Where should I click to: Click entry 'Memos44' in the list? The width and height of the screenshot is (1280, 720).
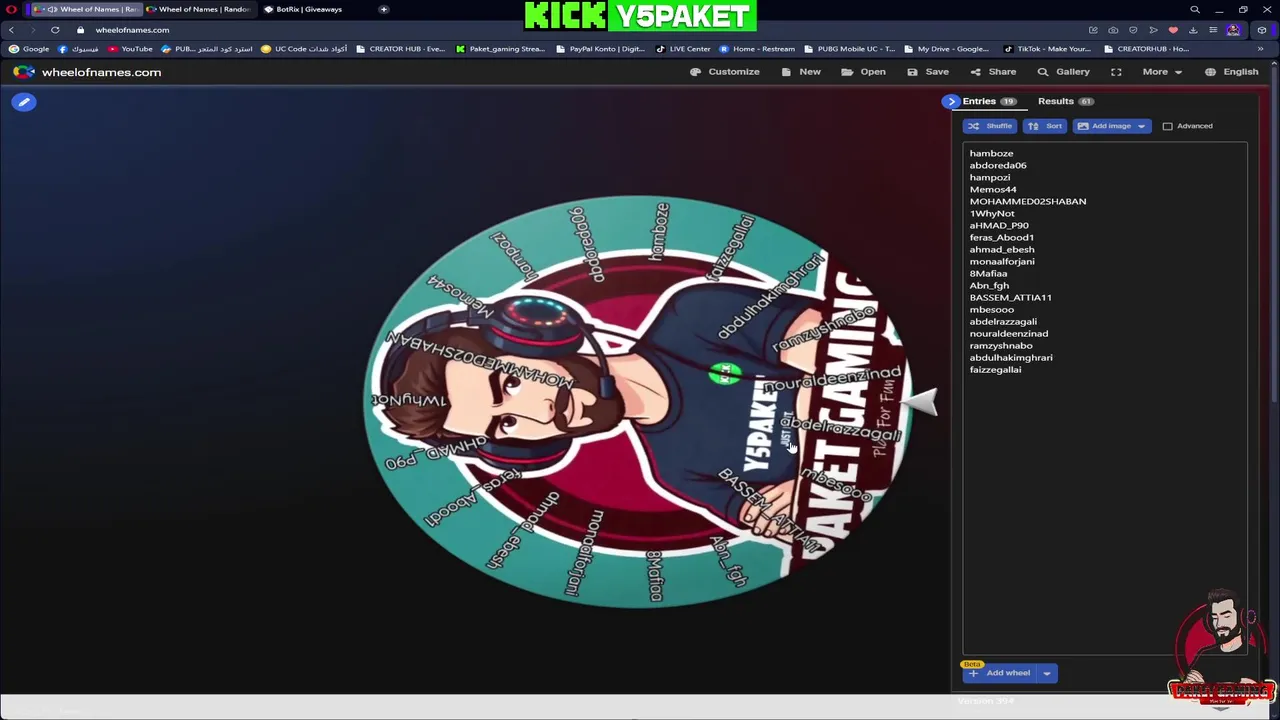993,189
